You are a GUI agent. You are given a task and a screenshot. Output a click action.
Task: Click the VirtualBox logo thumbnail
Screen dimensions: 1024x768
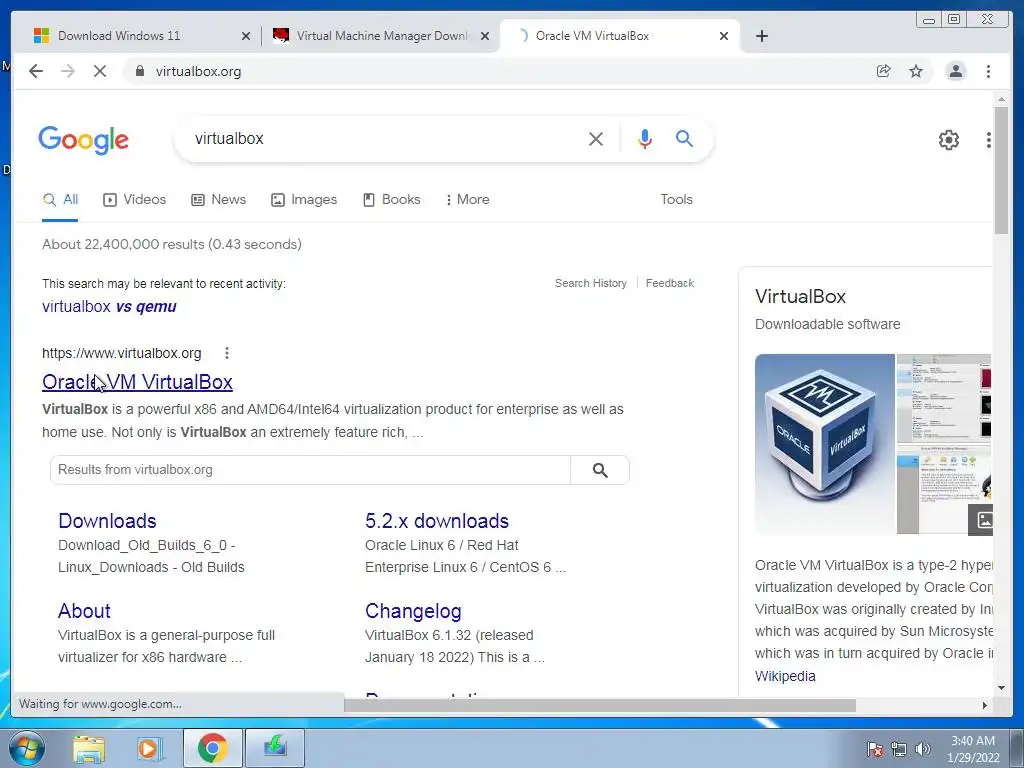pyautogui.click(x=825, y=444)
